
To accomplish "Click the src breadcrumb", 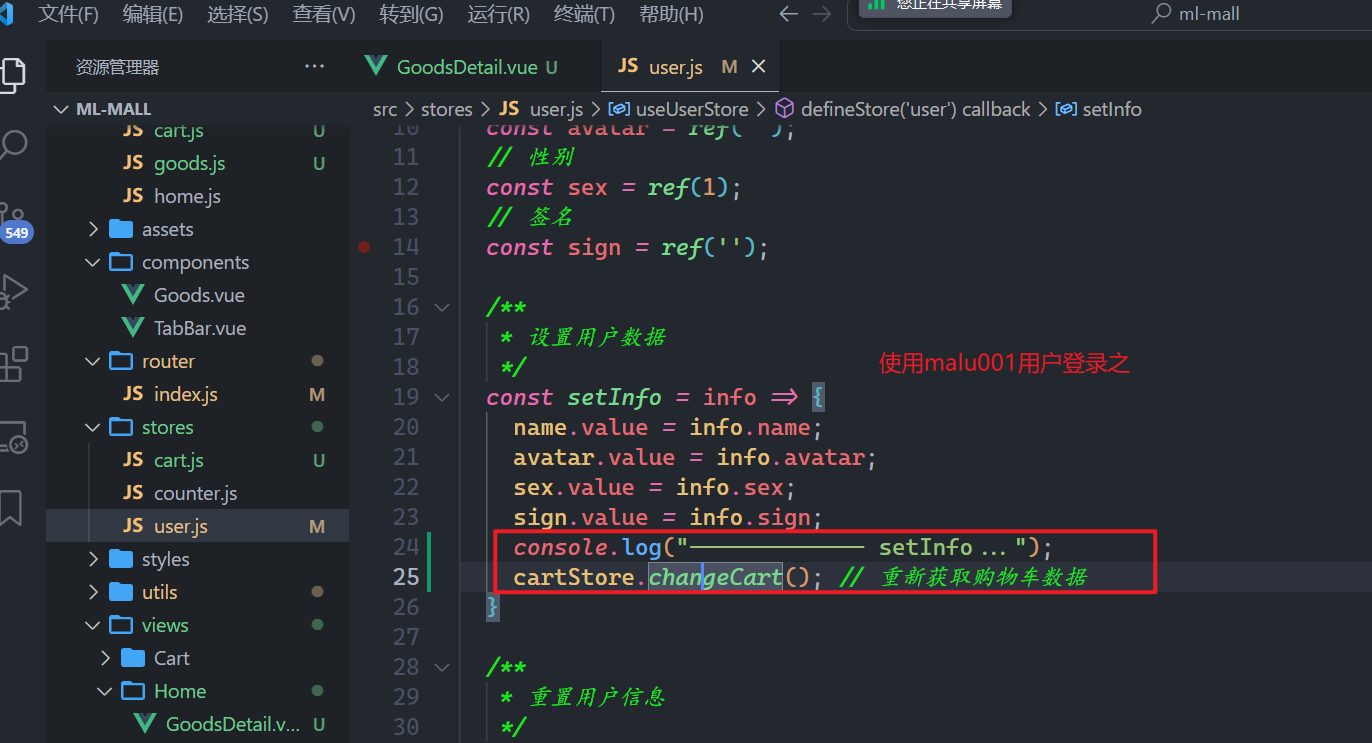I will pos(385,109).
